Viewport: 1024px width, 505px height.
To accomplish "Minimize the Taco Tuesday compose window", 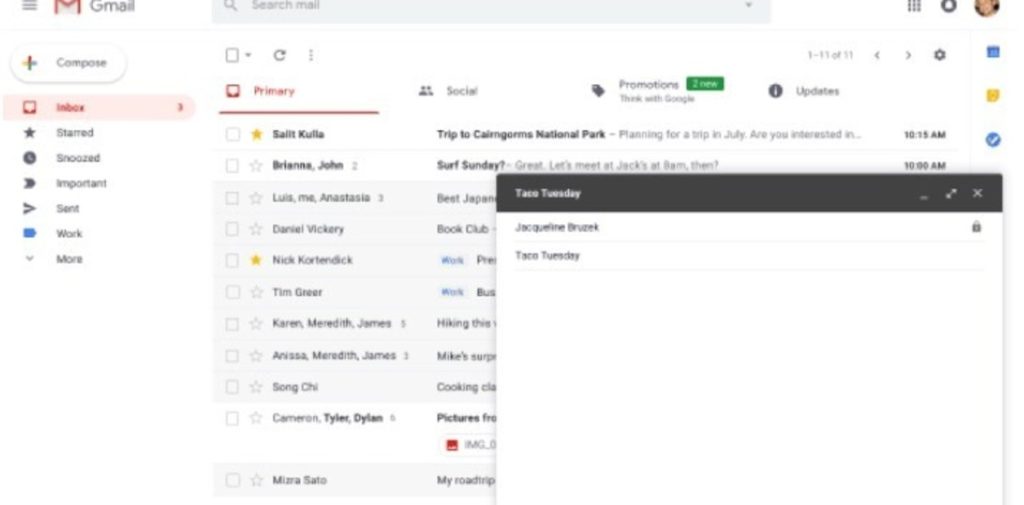I will (923, 196).
